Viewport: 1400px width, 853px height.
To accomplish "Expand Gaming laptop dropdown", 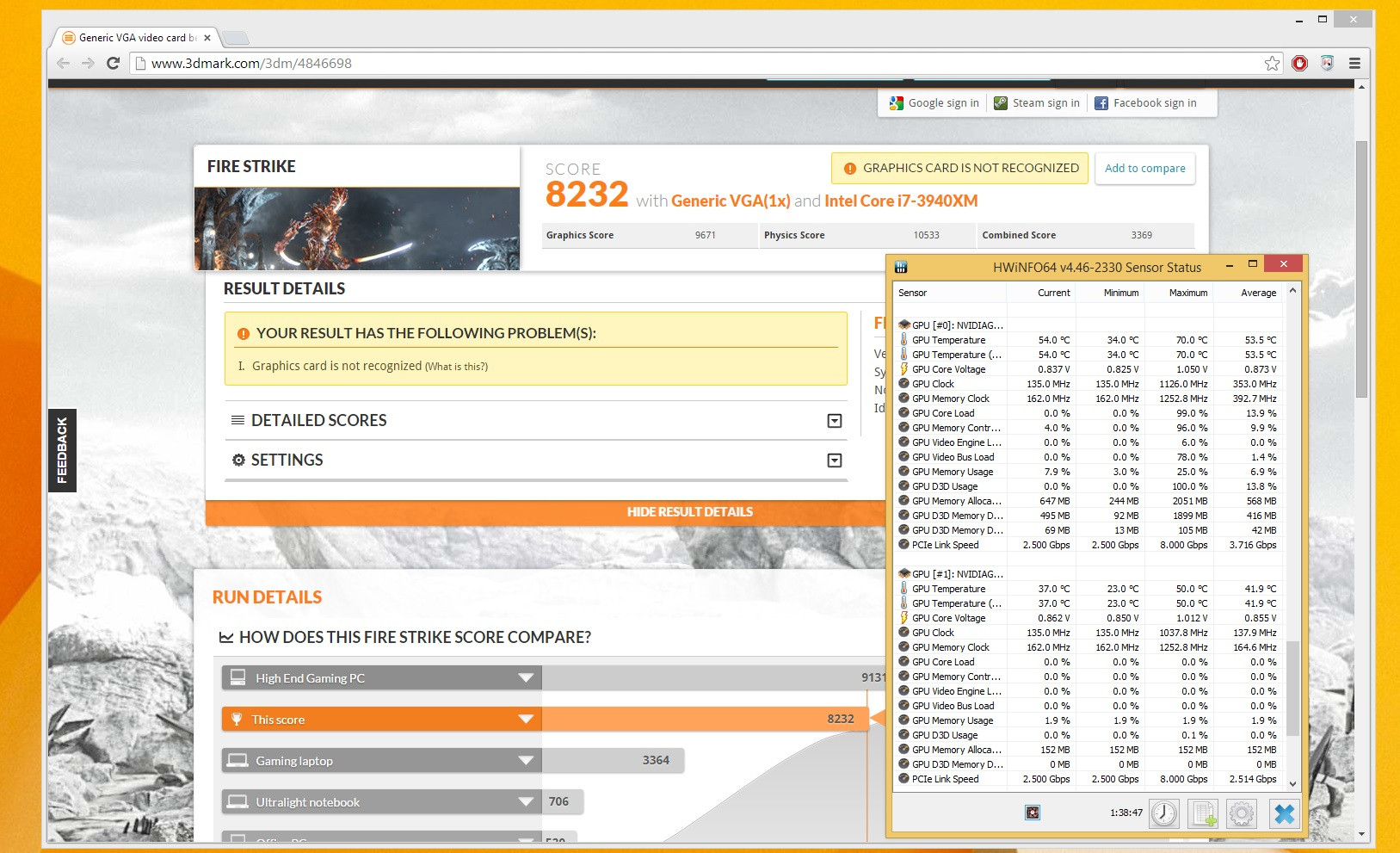I will (x=526, y=761).
